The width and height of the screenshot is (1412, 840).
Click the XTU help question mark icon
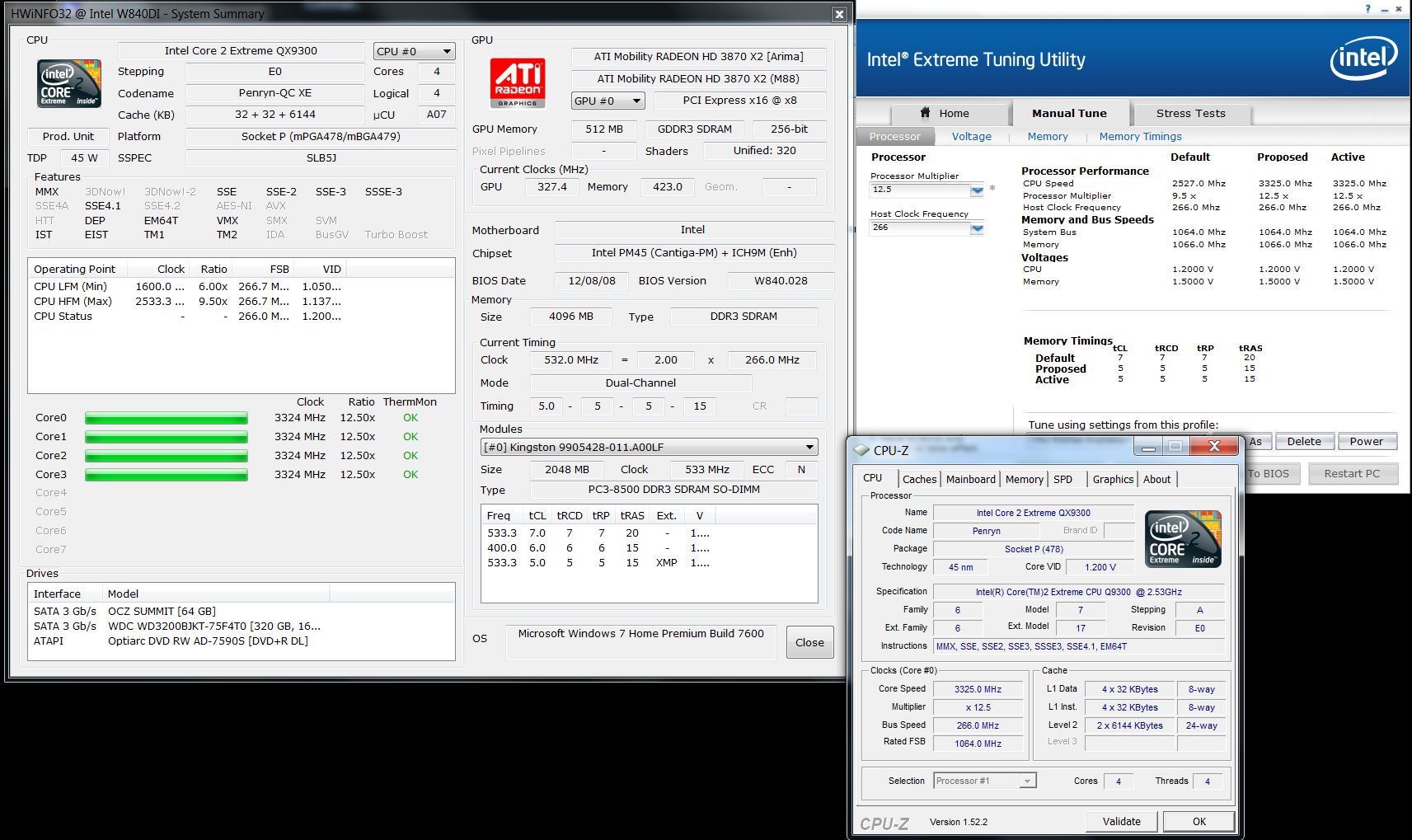coord(1367,9)
